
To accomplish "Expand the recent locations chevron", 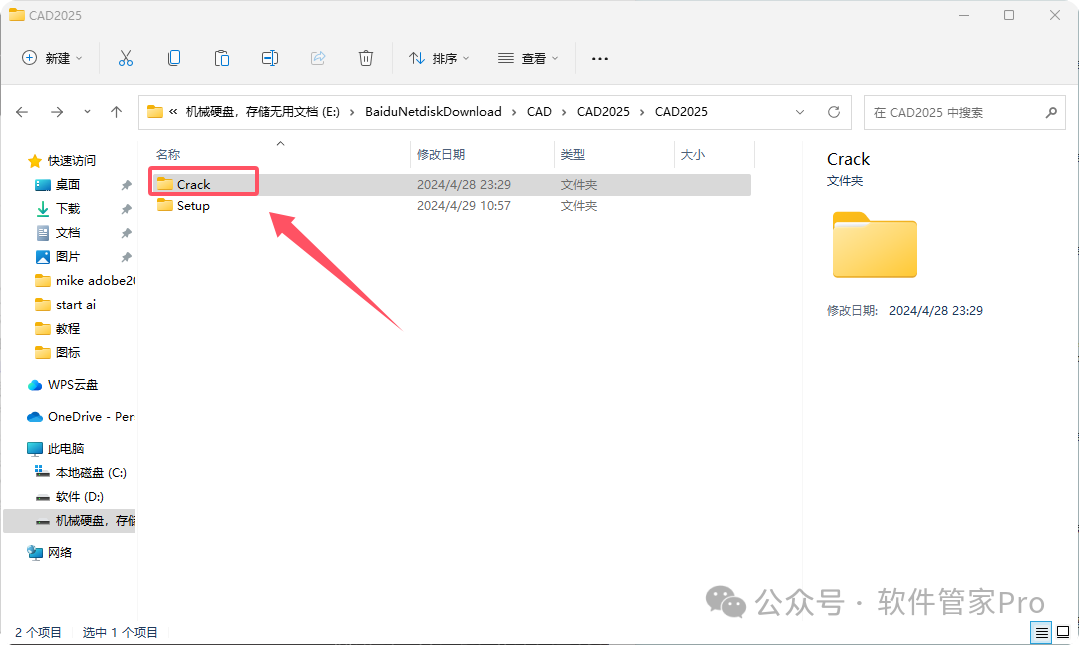I will coord(87,112).
